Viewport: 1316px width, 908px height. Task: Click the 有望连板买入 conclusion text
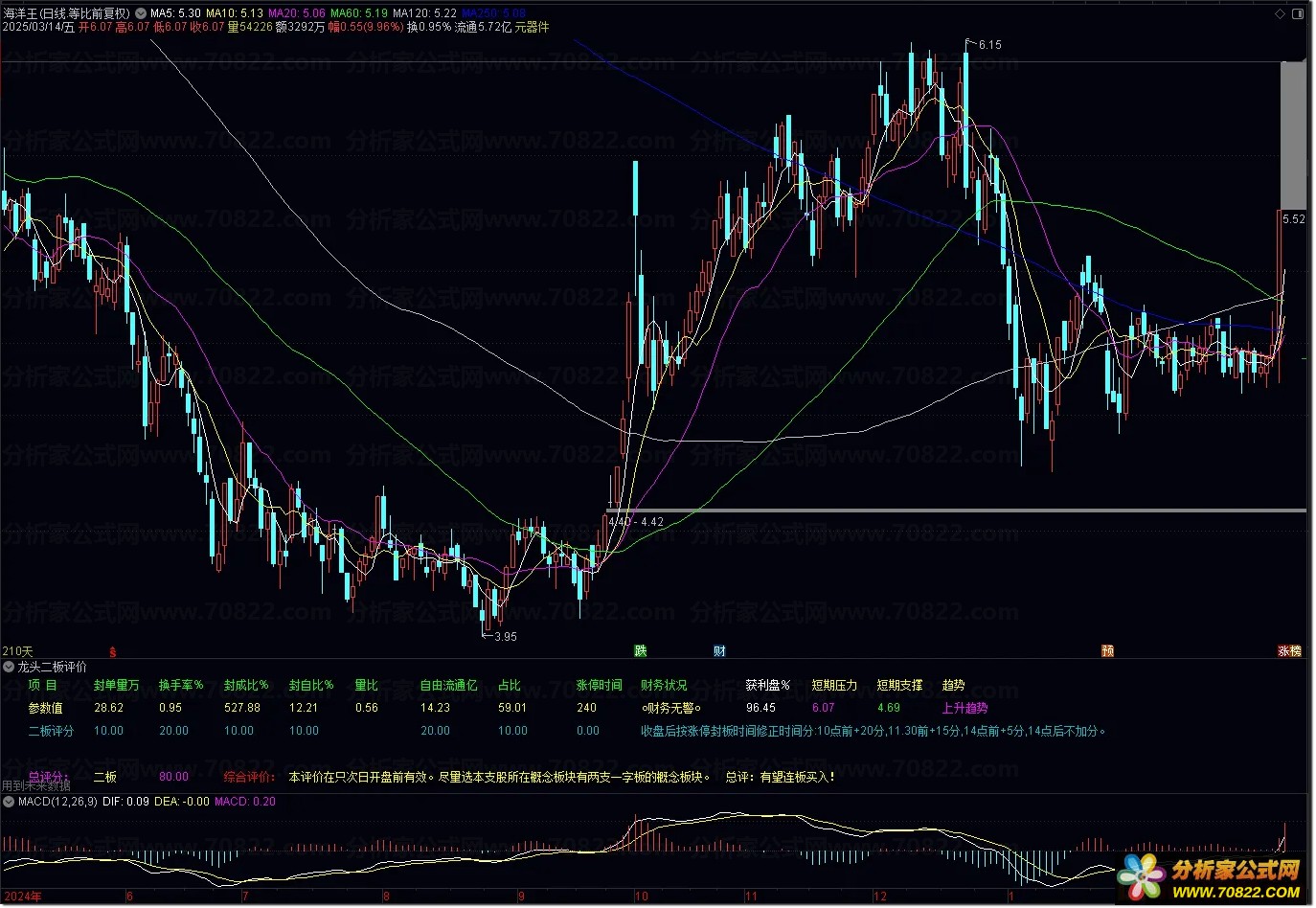797,777
